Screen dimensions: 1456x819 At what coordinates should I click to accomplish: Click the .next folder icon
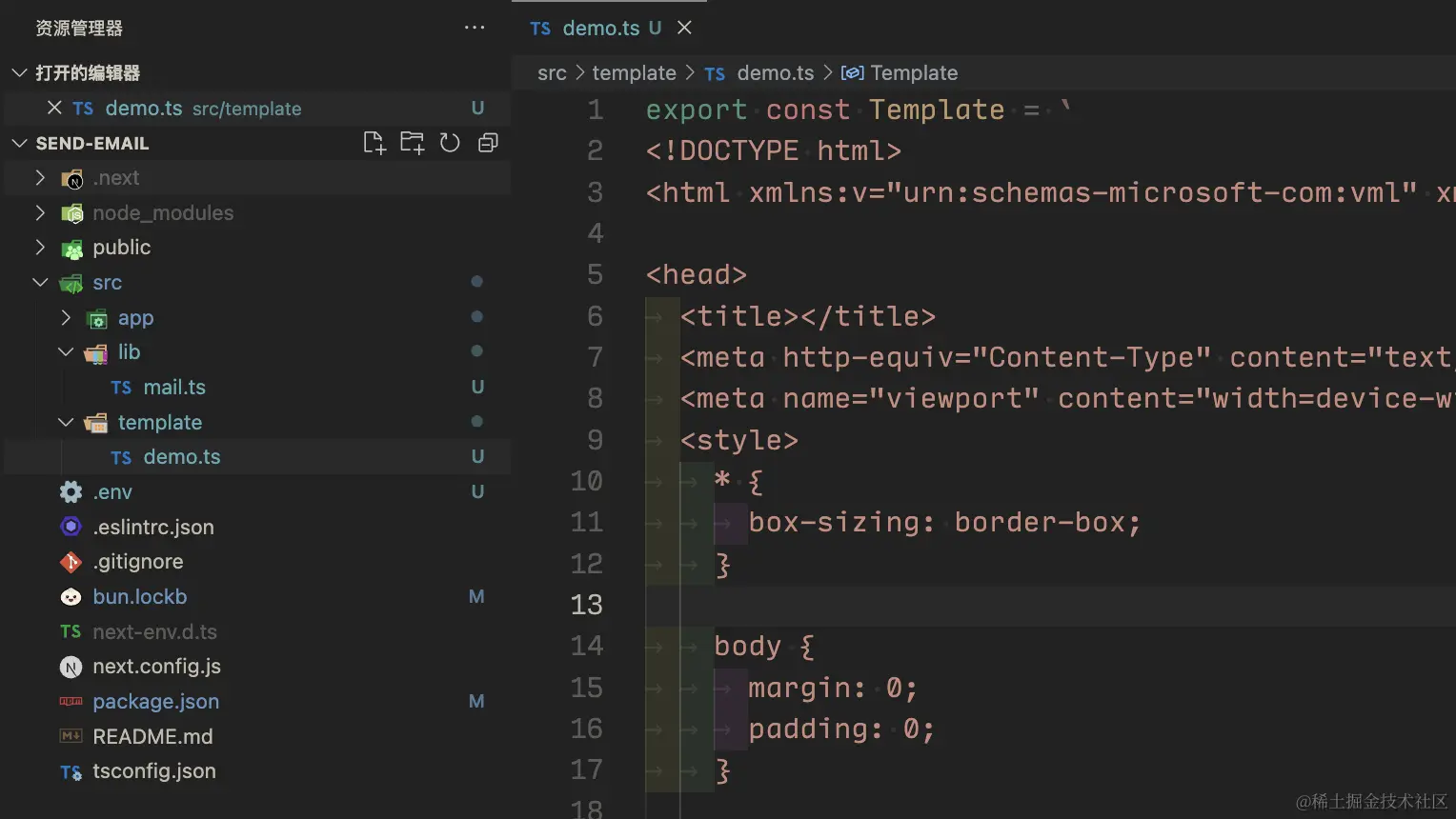pos(71,178)
